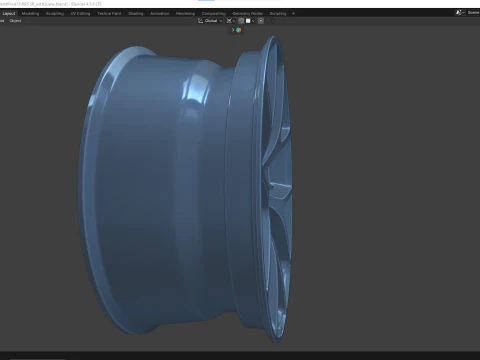Open the Scripting workspace tab

[x=278, y=14]
